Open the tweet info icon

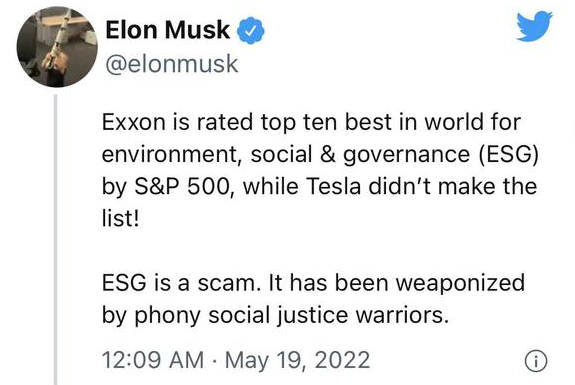click(536, 361)
